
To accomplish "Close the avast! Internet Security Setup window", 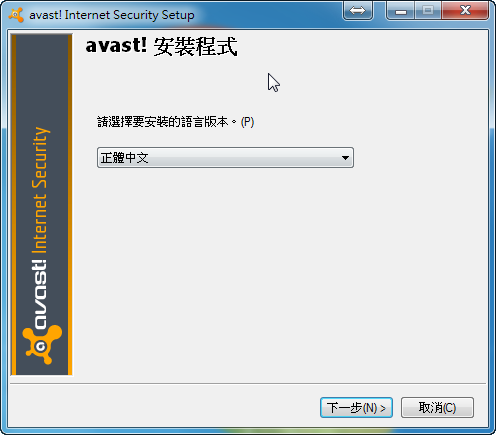I will click(x=465, y=11).
